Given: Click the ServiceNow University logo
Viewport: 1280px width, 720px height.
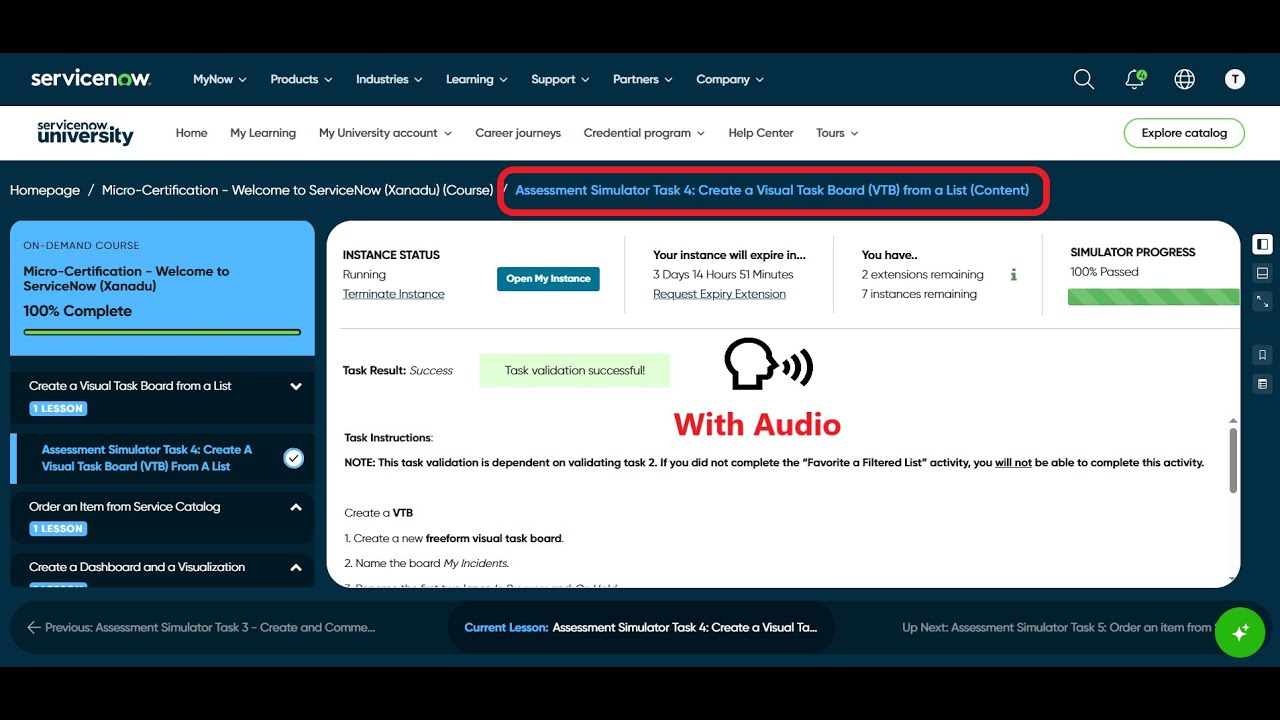Looking at the screenshot, I should (x=85, y=133).
